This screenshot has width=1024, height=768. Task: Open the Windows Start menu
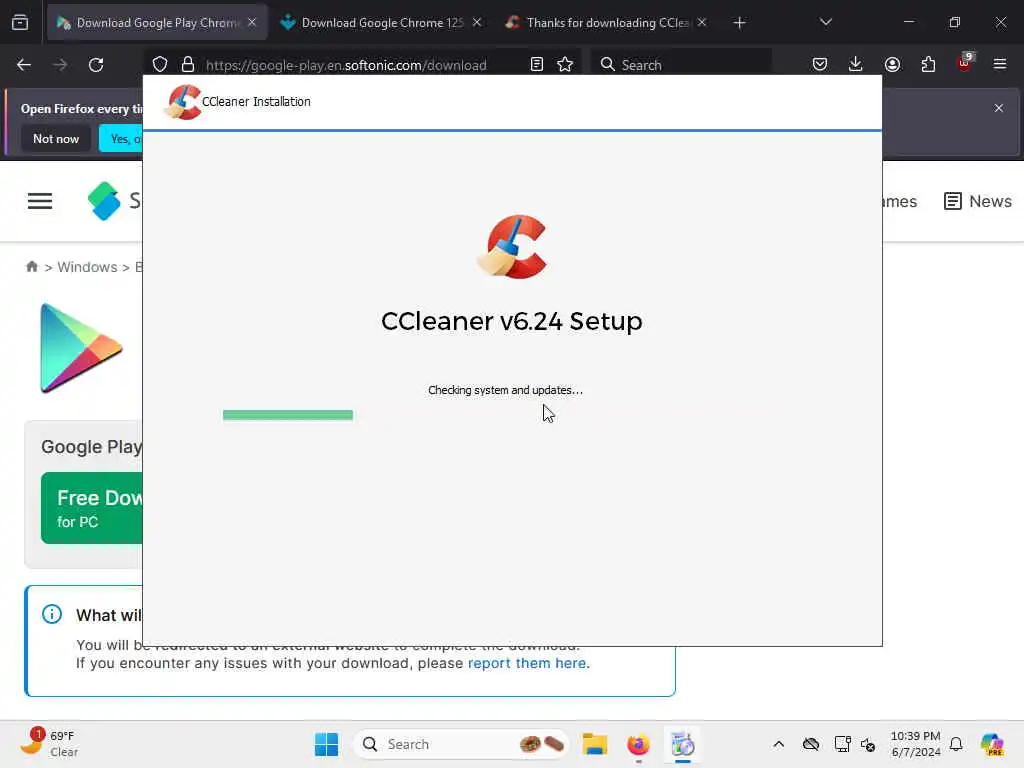coord(327,744)
